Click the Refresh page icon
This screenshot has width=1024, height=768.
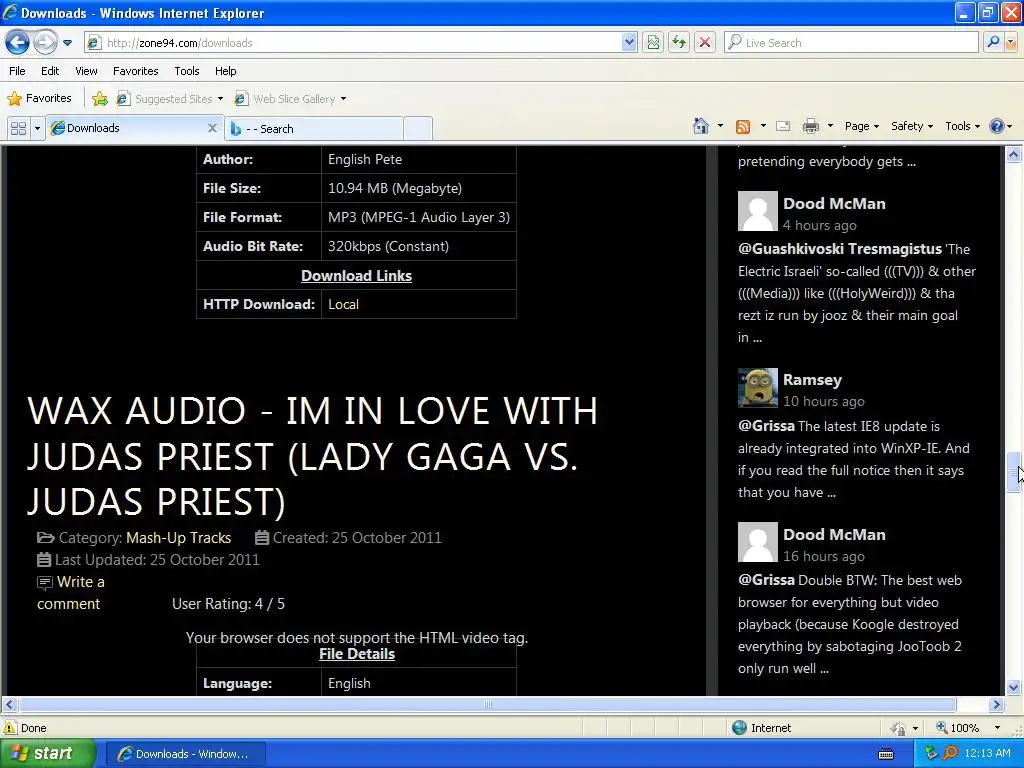pyautogui.click(x=679, y=43)
